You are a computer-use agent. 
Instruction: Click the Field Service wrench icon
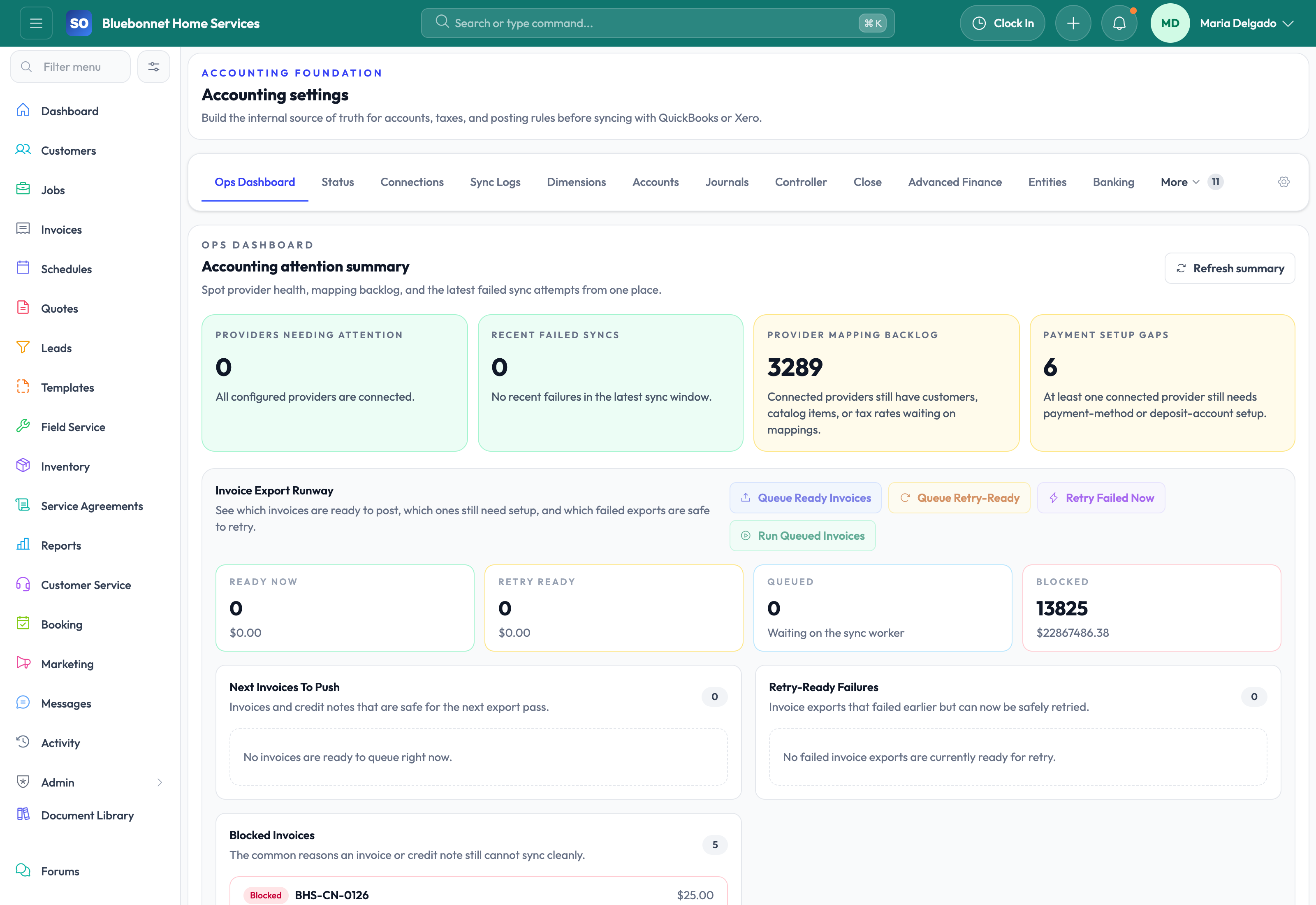(23, 426)
